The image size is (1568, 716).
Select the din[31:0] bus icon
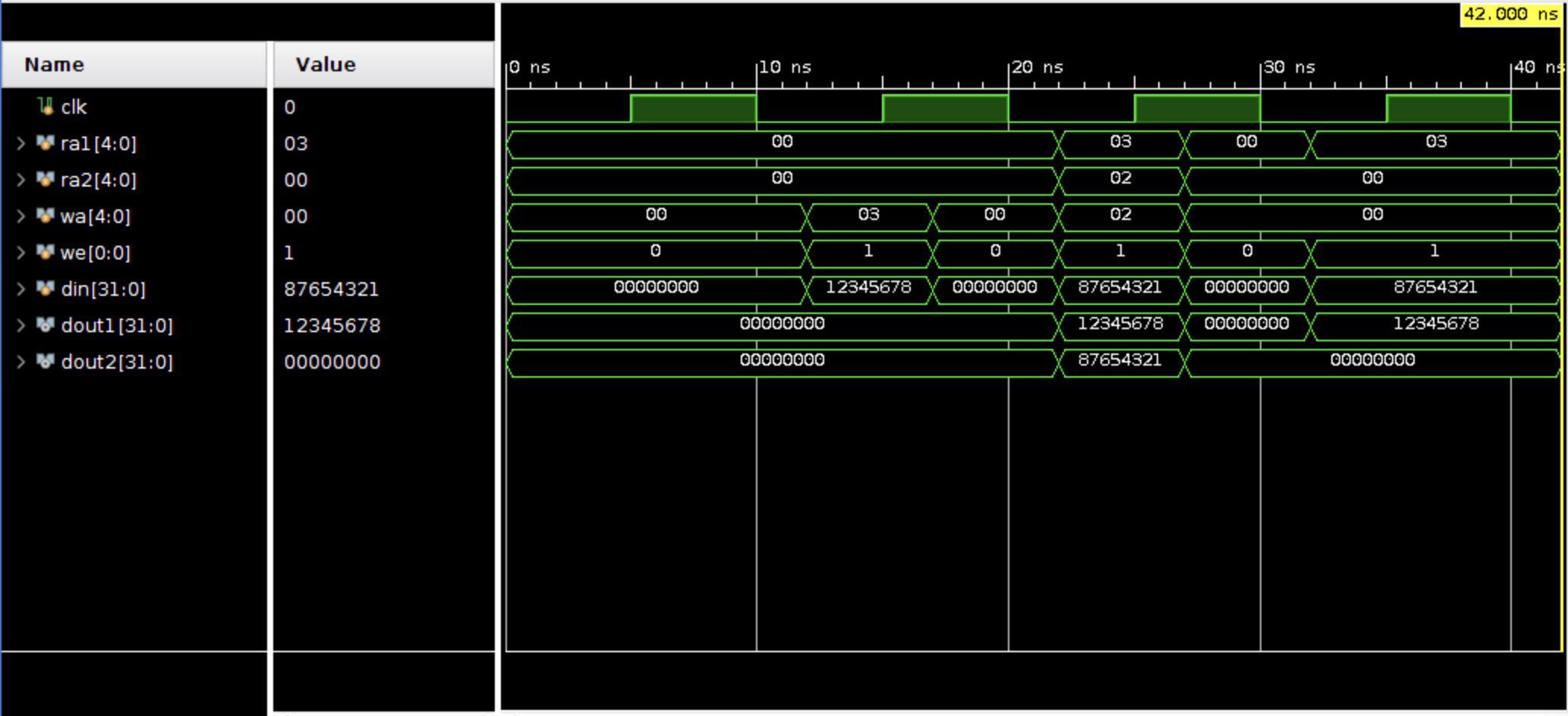pyautogui.click(x=46, y=288)
